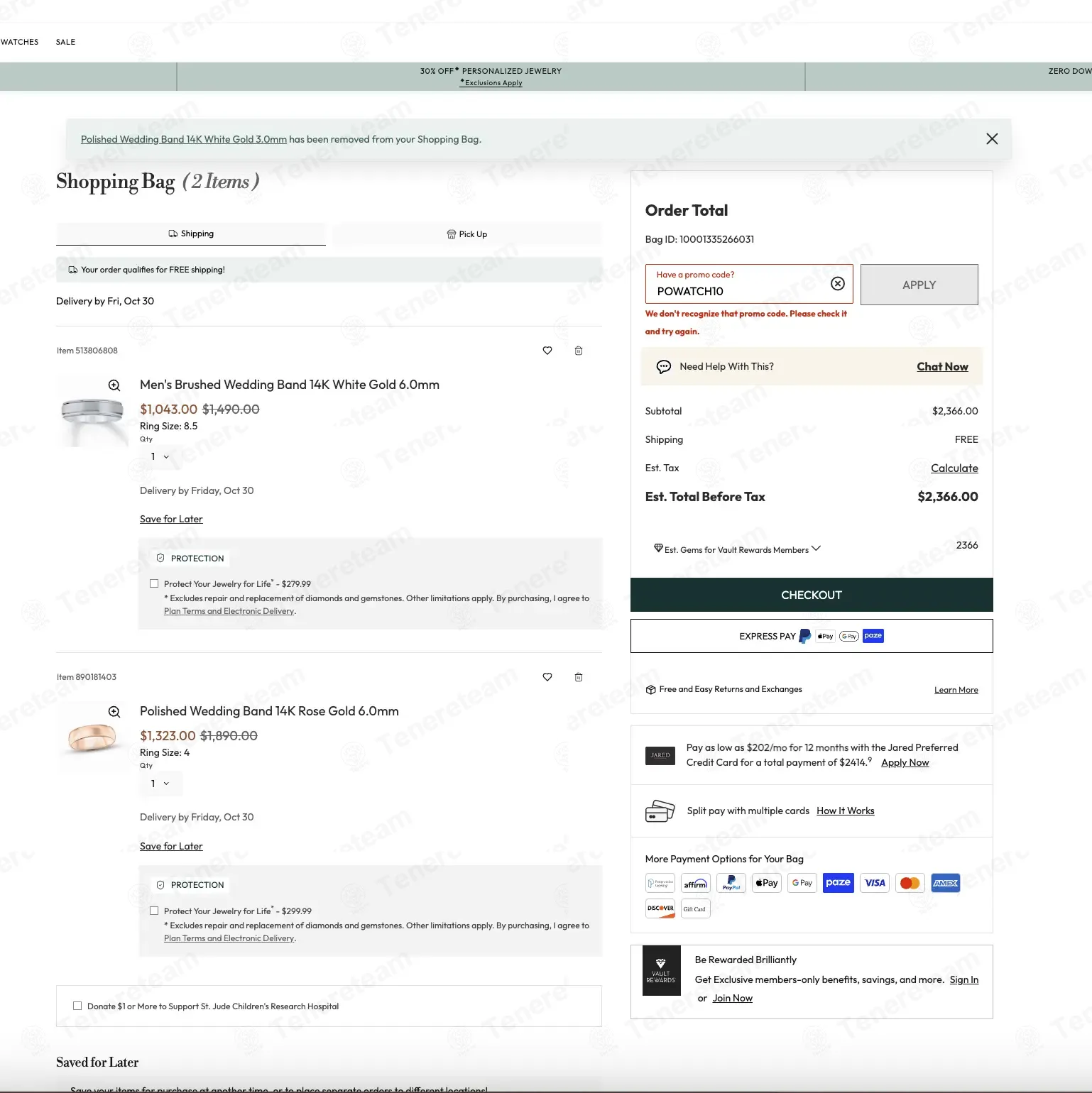This screenshot has width=1092, height=1093.
Task: Check the St. Jude donation box
Action: [77, 1006]
